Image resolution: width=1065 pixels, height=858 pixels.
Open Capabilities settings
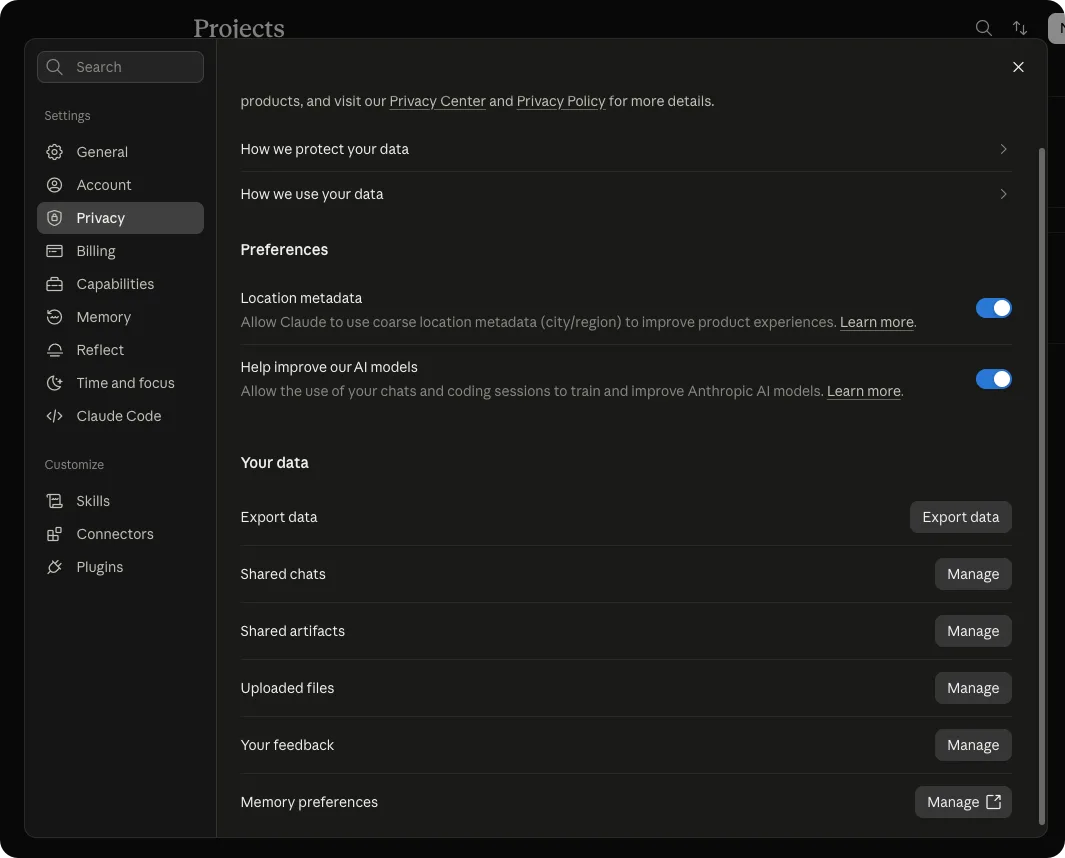point(120,284)
